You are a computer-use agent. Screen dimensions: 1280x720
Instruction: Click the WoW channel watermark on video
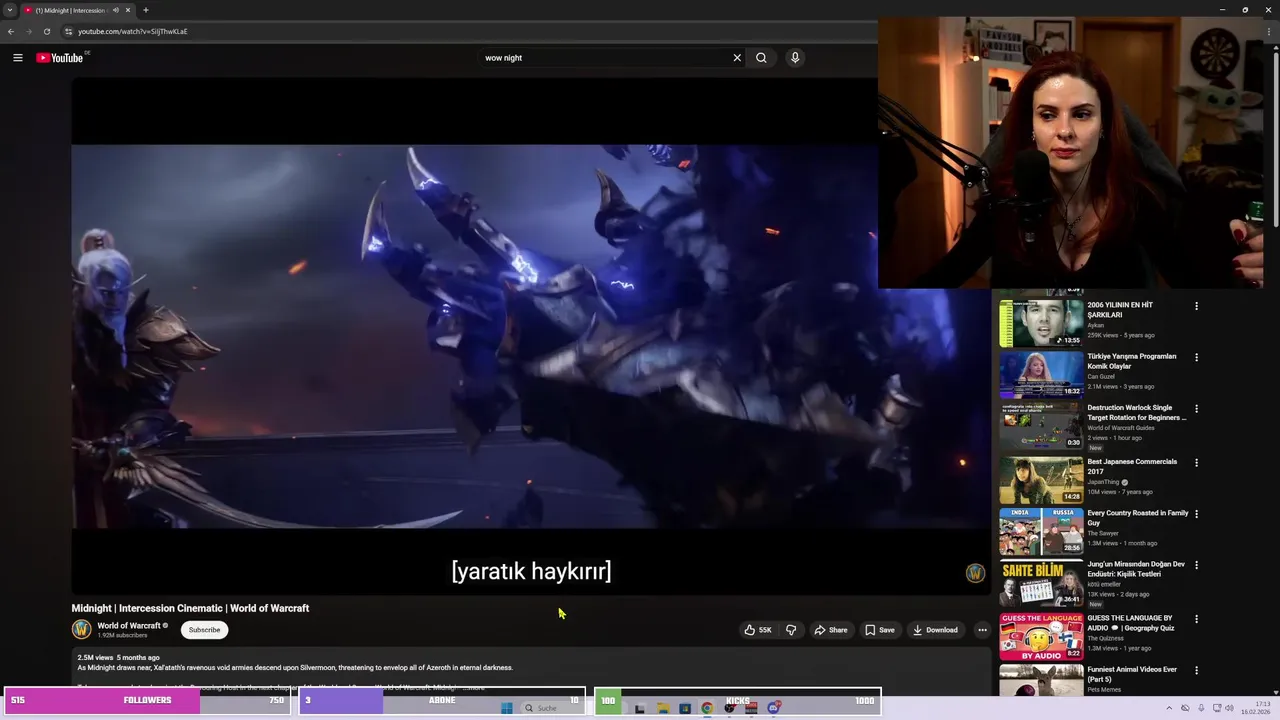coord(975,573)
